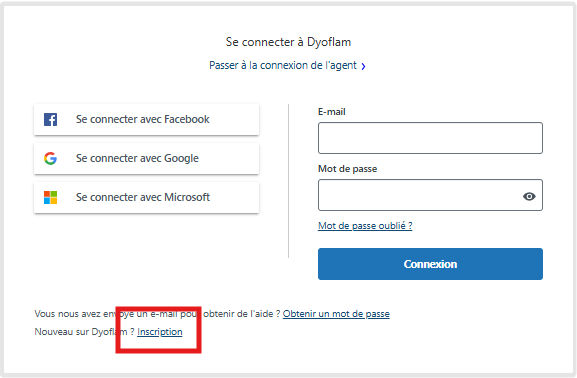The image size is (577, 378).
Task: Click the 'Se connecter à Dyoflam' heading
Action: [288, 42]
